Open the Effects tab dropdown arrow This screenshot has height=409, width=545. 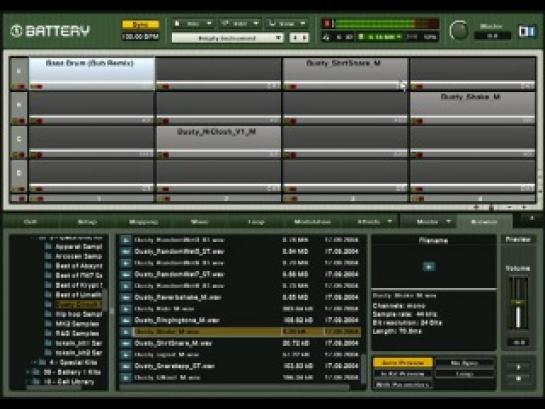(x=390, y=221)
